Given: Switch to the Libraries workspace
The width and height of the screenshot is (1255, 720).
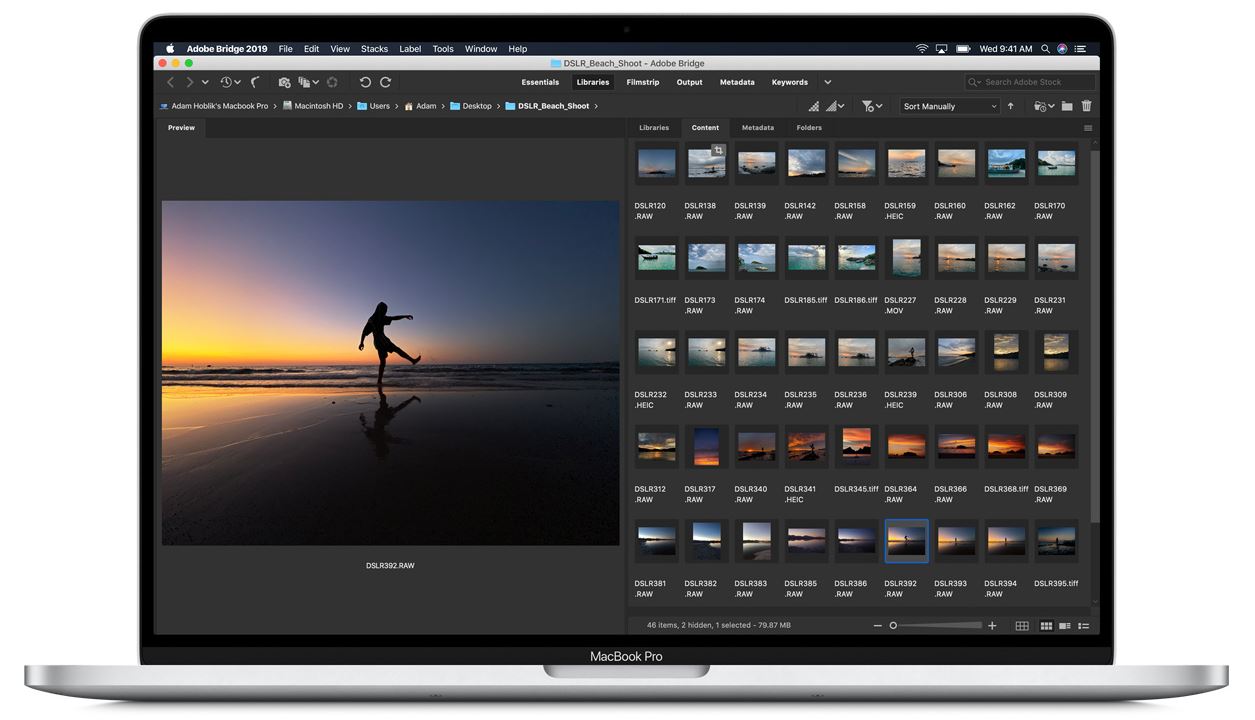Looking at the screenshot, I should (x=593, y=82).
